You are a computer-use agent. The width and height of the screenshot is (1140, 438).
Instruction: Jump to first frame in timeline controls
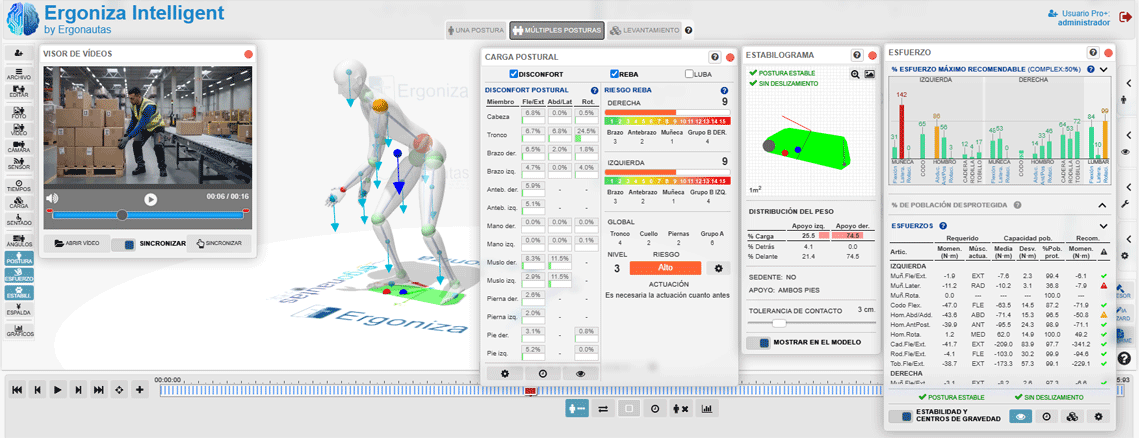click(x=17, y=390)
